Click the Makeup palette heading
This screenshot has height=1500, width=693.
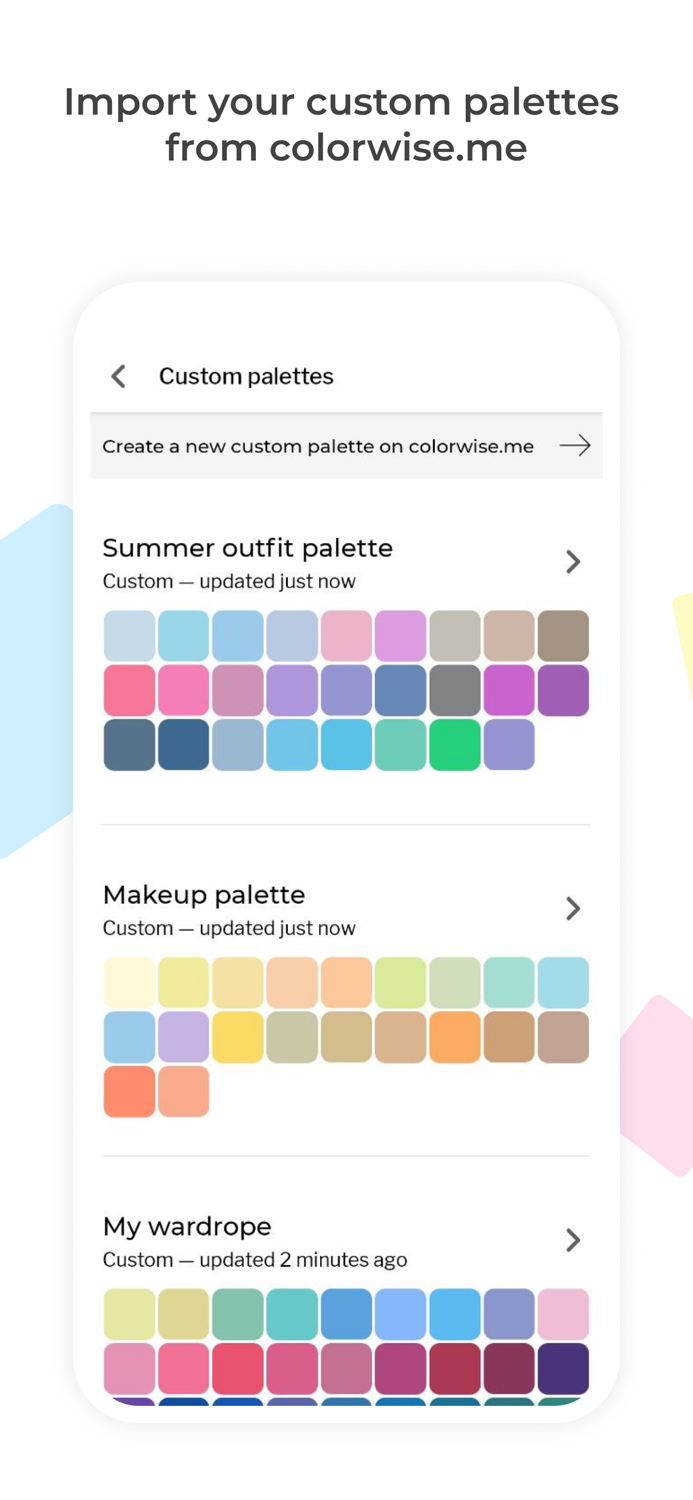(204, 895)
